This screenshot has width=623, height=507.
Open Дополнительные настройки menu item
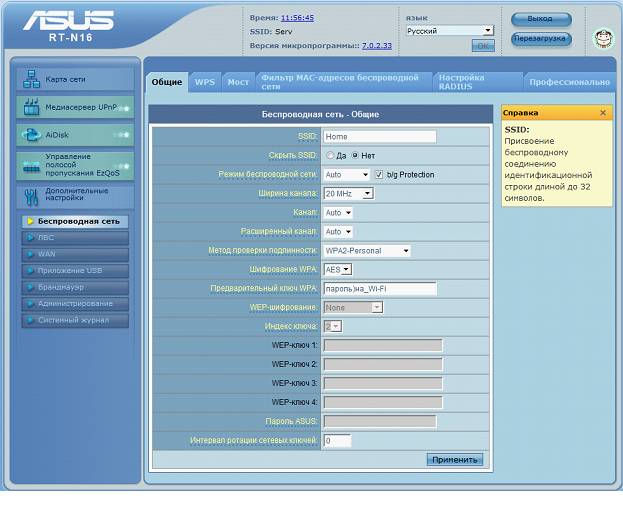(x=75, y=196)
